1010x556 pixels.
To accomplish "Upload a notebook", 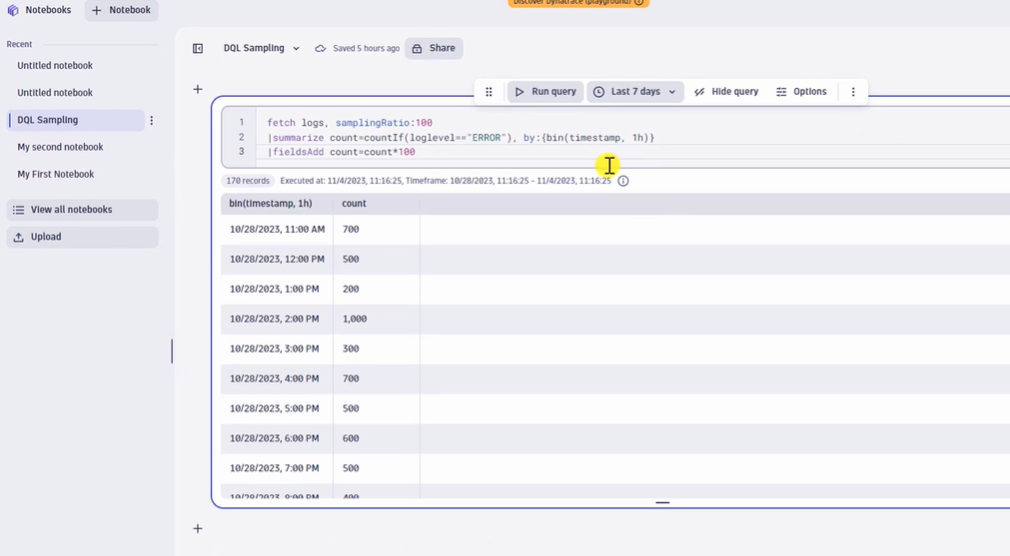I will tap(82, 237).
